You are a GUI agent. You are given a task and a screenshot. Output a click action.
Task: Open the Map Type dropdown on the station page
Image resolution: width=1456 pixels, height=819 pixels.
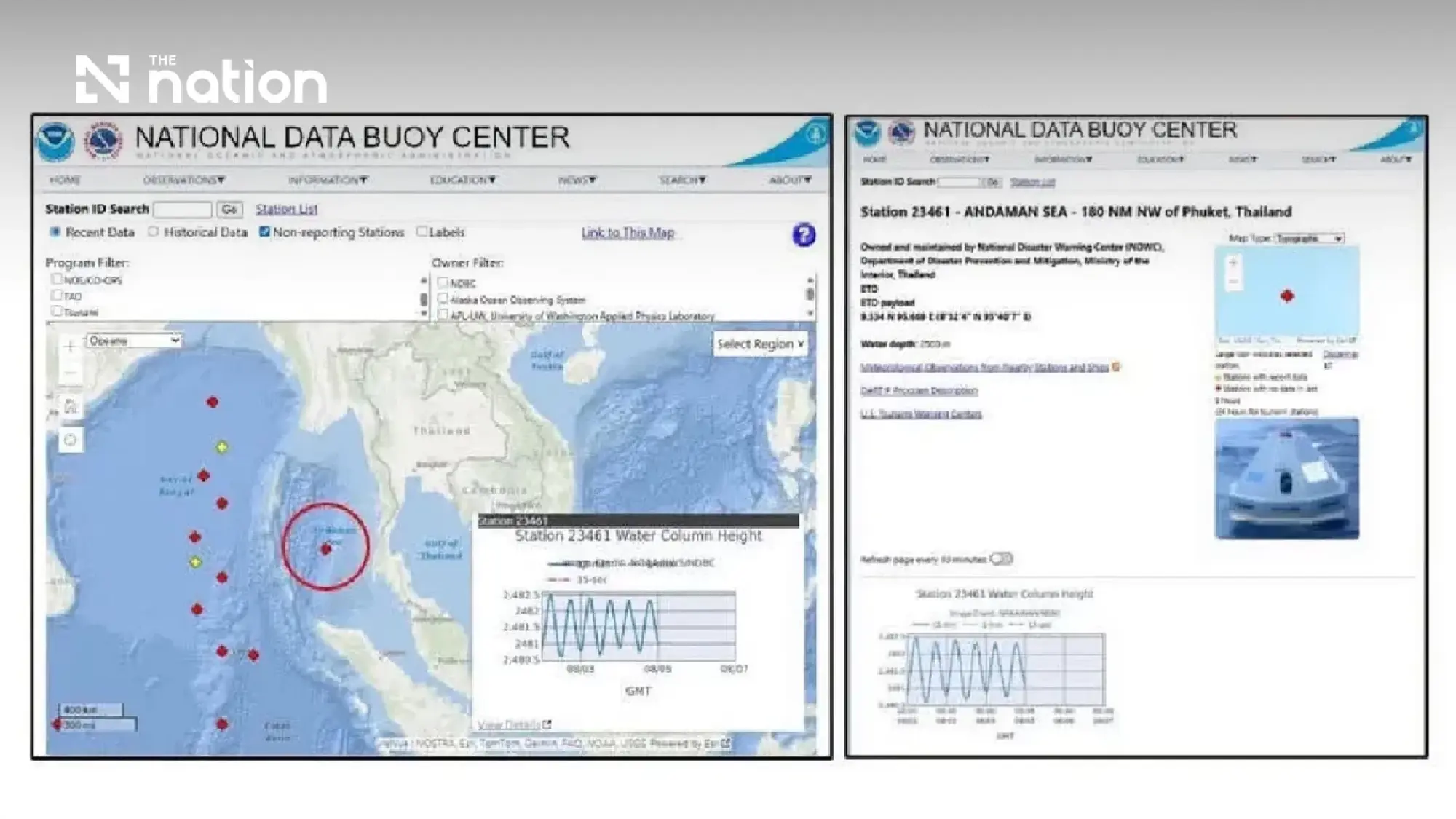pyautogui.click(x=1309, y=238)
